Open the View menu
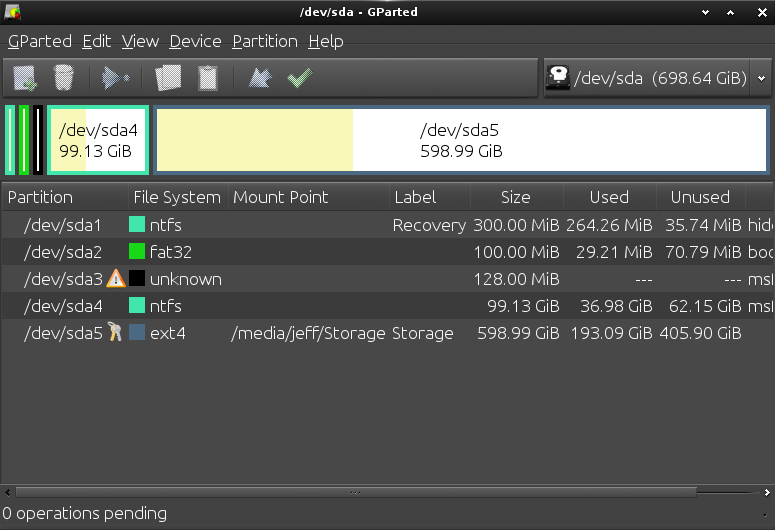 (x=140, y=42)
